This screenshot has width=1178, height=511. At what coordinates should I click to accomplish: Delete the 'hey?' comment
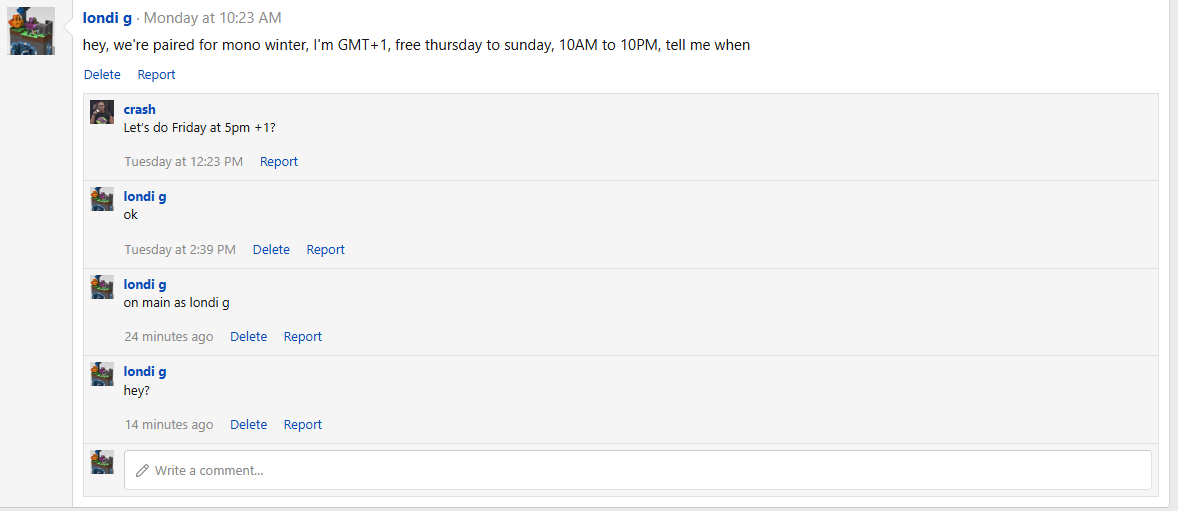[x=248, y=425]
